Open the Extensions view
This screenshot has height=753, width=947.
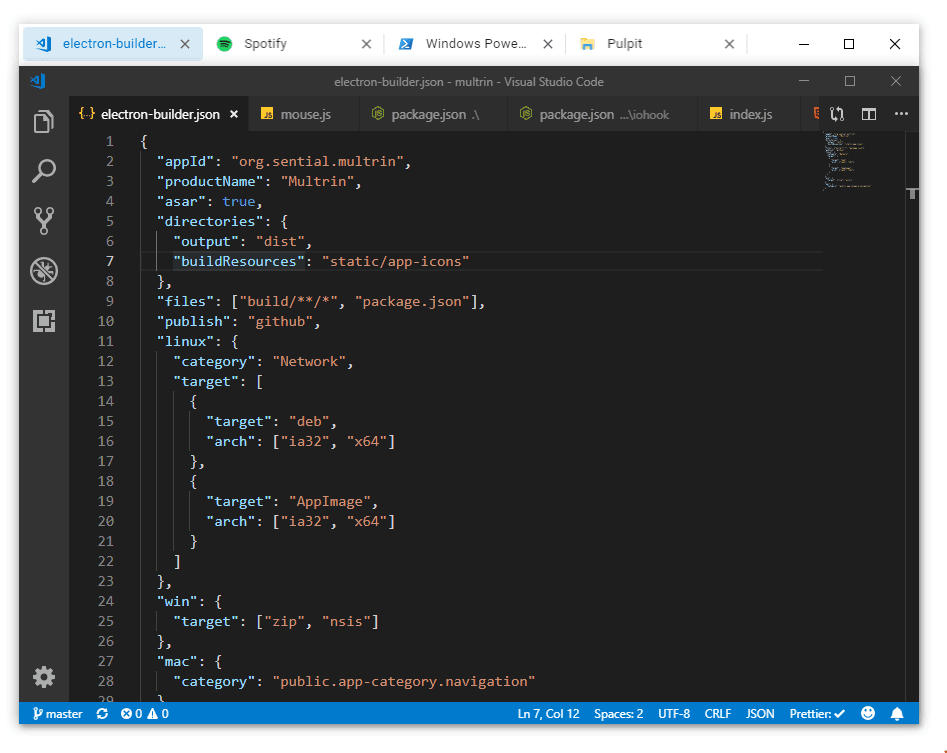click(44, 321)
